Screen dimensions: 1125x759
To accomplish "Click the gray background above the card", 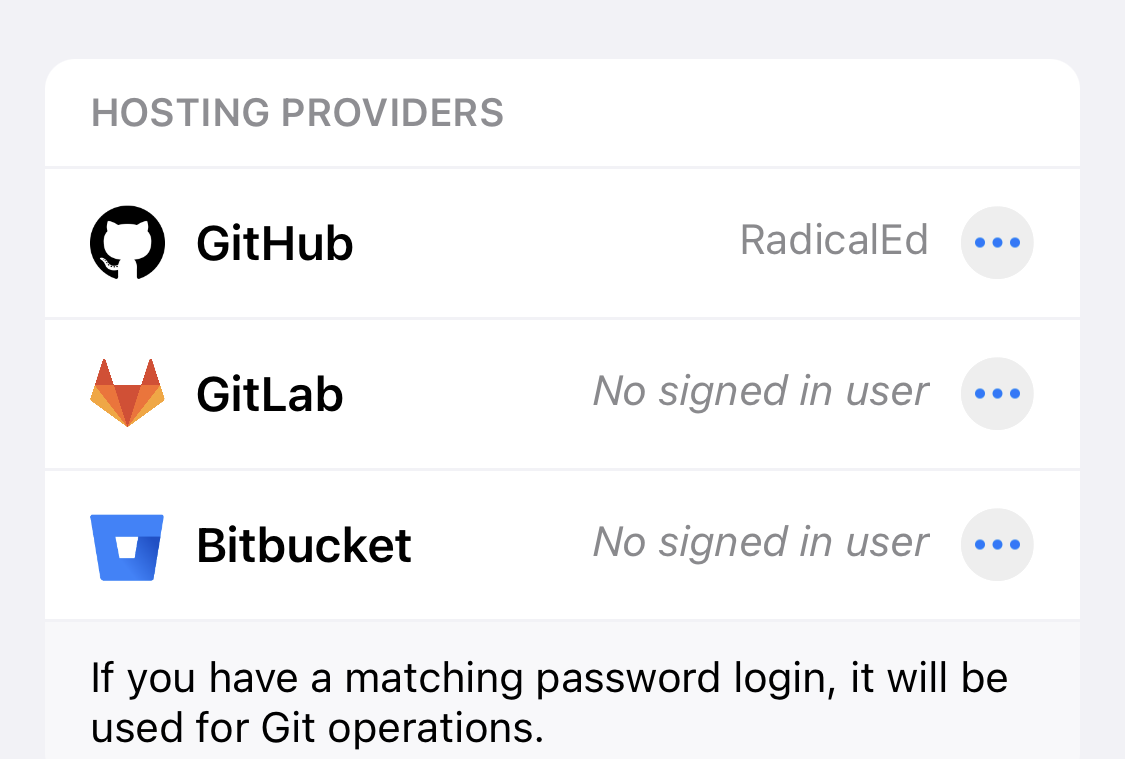I will point(562,29).
